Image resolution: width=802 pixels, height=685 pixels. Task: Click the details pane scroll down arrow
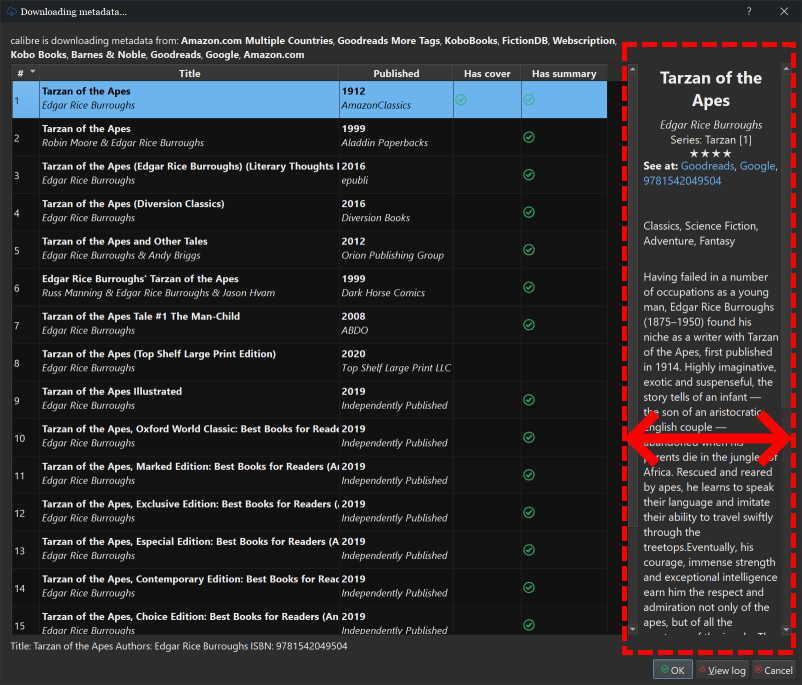click(787, 629)
